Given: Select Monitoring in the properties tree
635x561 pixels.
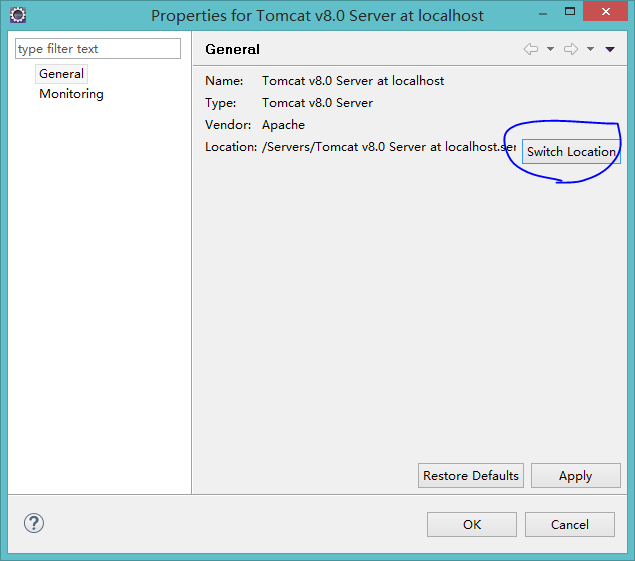Looking at the screenshot, I should point(71,94).
